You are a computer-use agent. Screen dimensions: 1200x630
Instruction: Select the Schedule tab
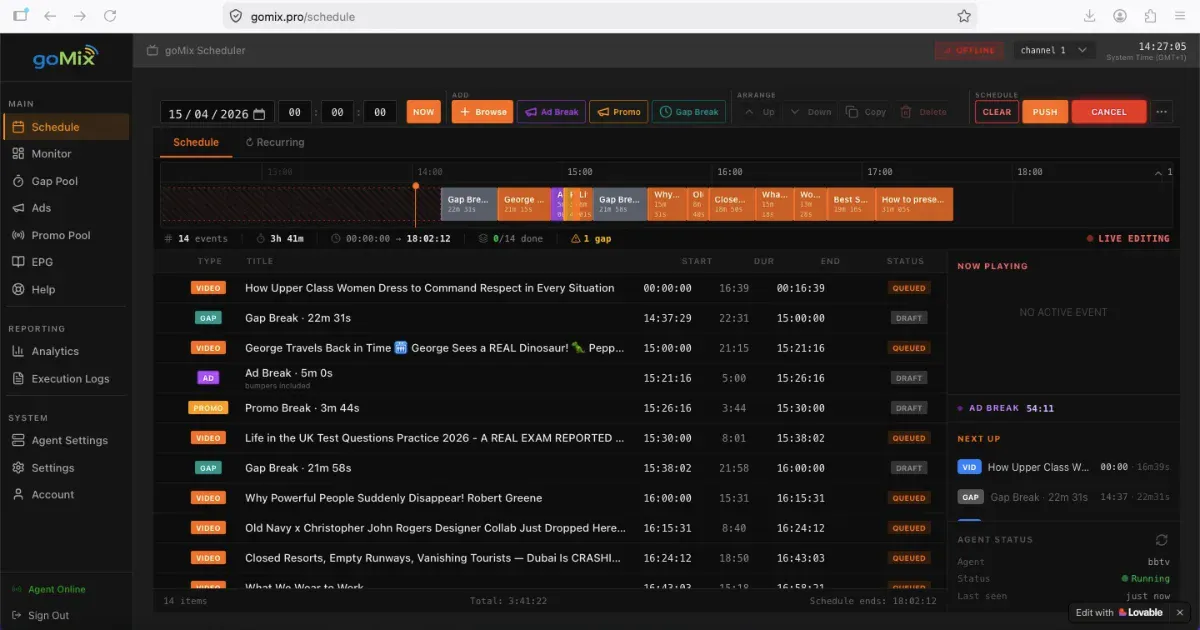(x=196, y=143)
